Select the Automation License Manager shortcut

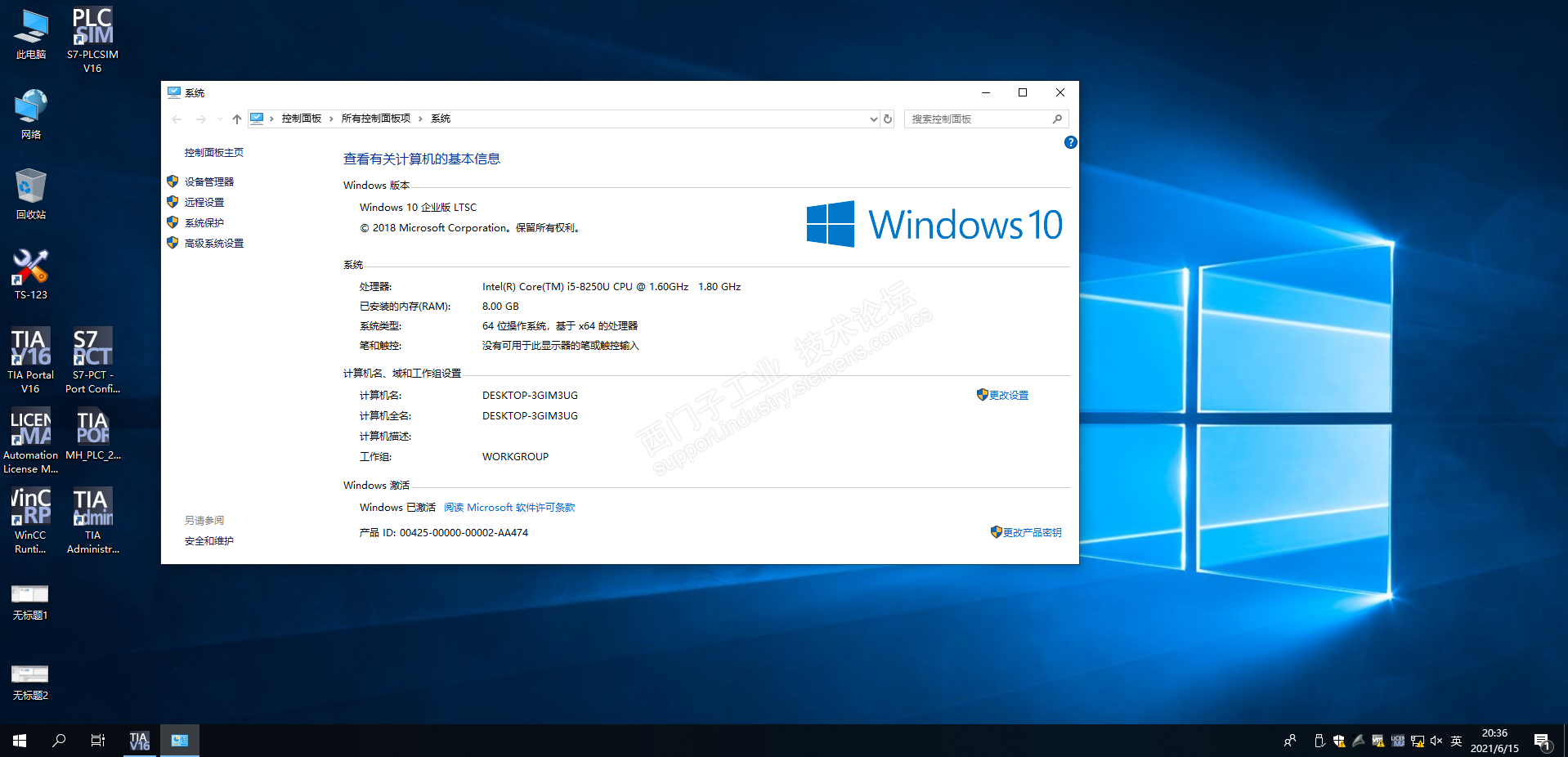30,441
